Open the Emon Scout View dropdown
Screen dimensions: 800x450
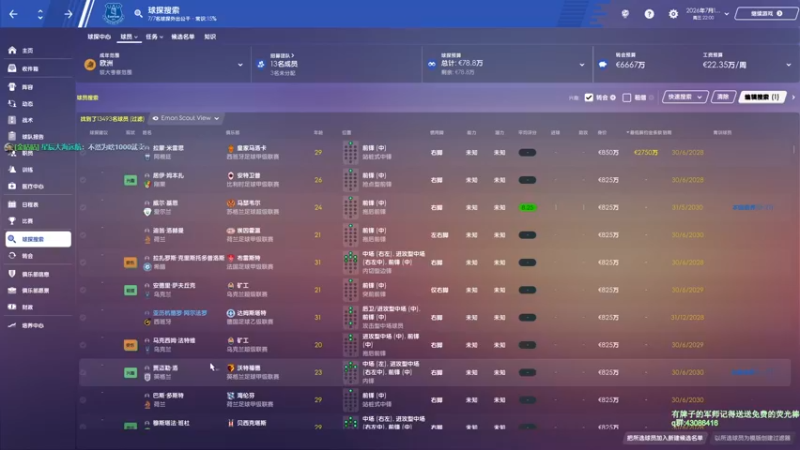click(x=186, y=118)
